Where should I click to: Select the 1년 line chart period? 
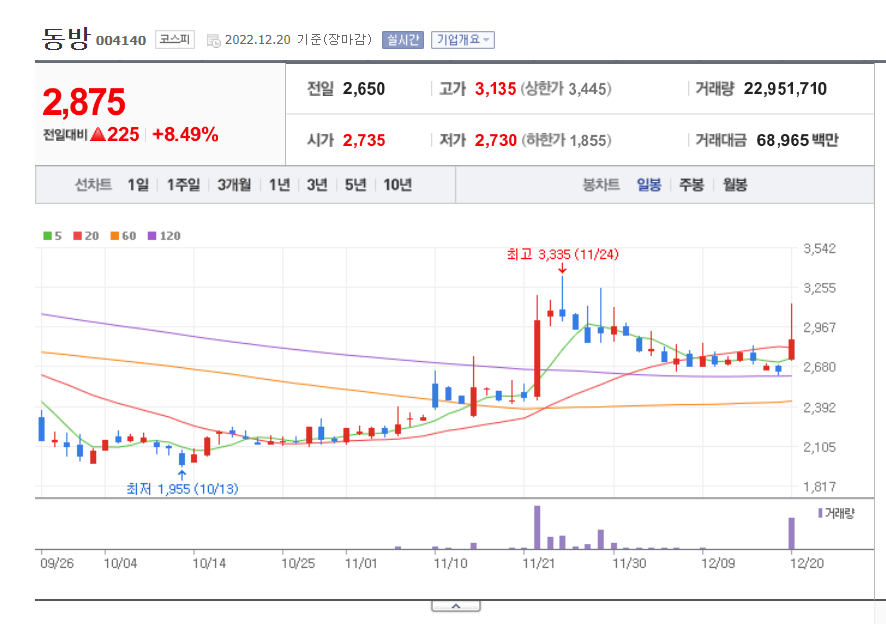pos(279,185)
